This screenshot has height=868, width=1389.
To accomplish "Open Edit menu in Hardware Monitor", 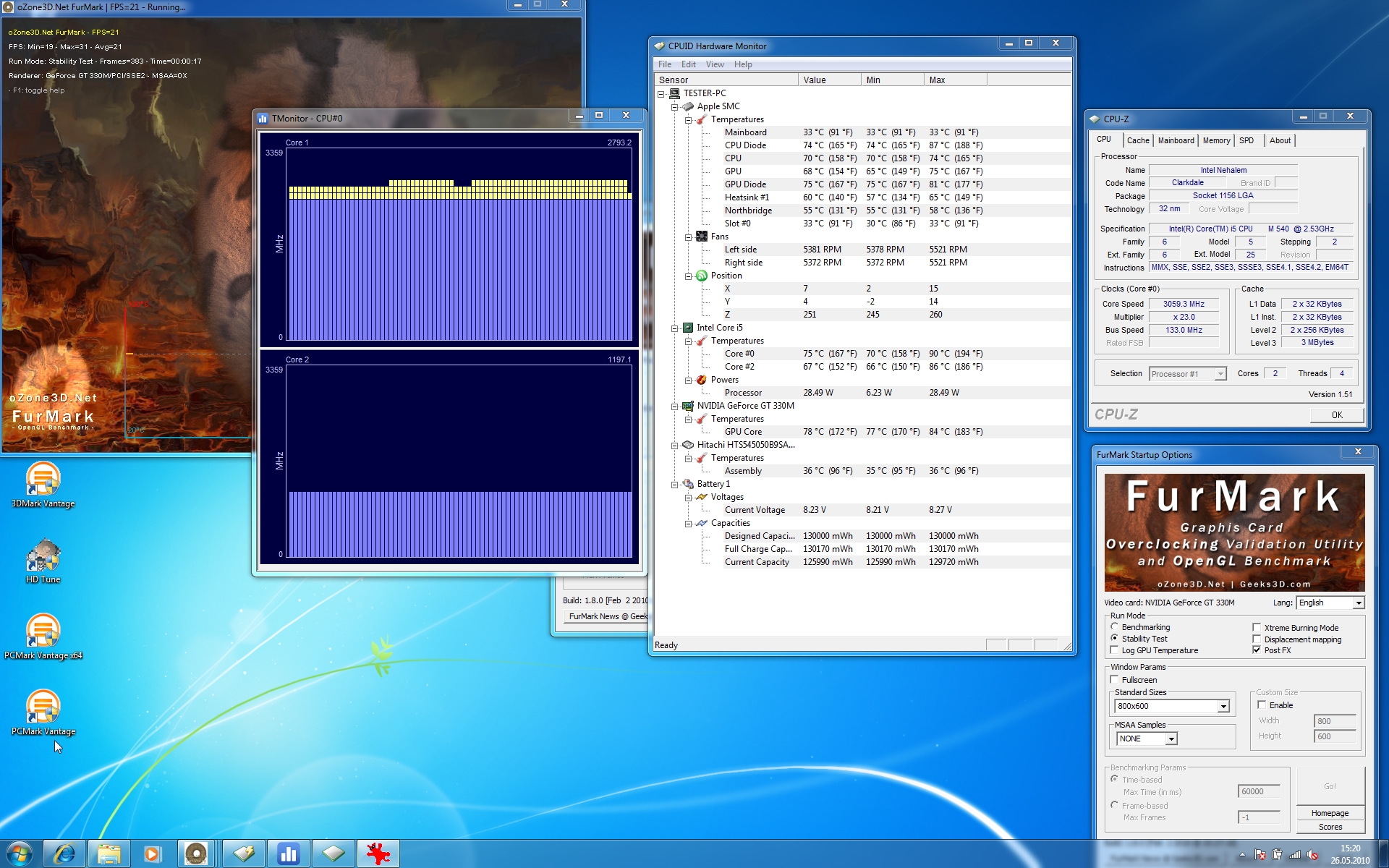I will pyautogui.click(x=688, y=64).
